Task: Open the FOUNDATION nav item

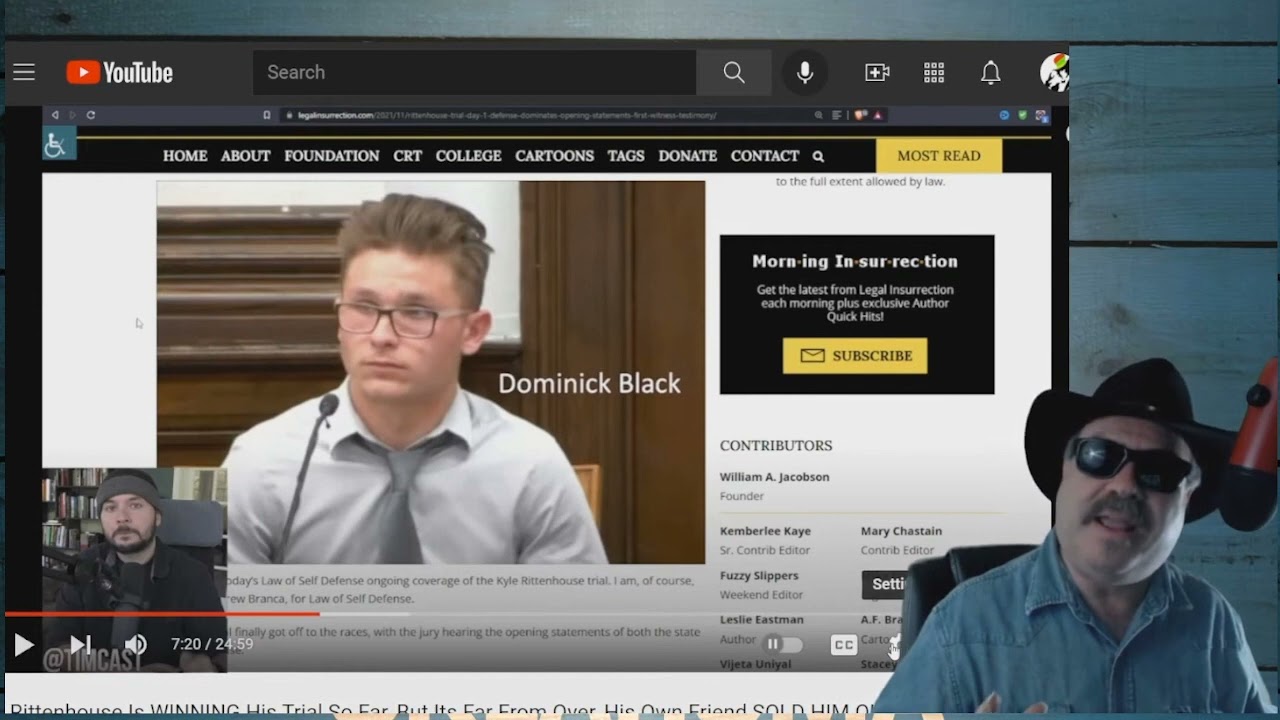Action: pos(332,156)
